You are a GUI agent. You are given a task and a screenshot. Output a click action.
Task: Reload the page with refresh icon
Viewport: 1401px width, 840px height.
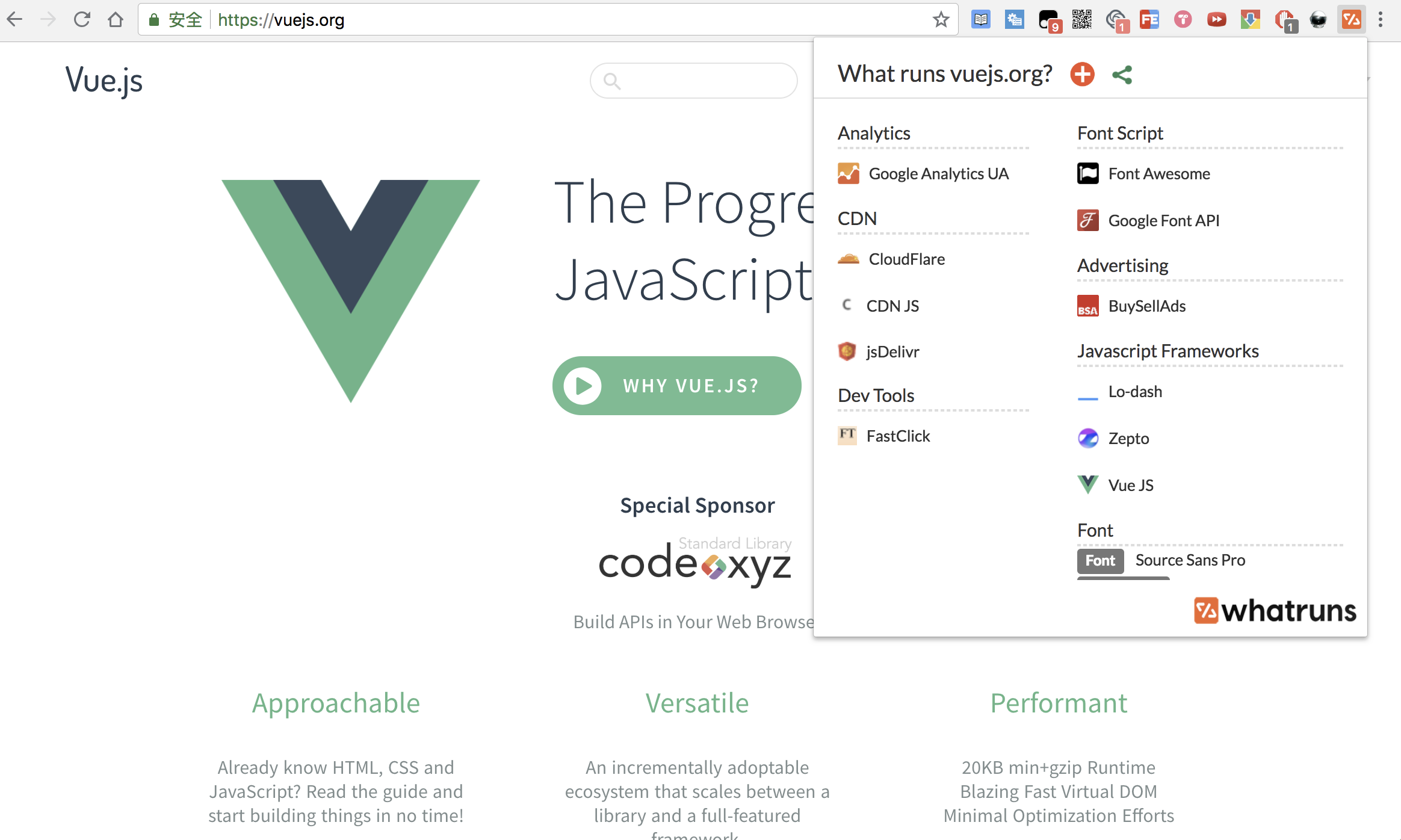(x=82, y=20)
